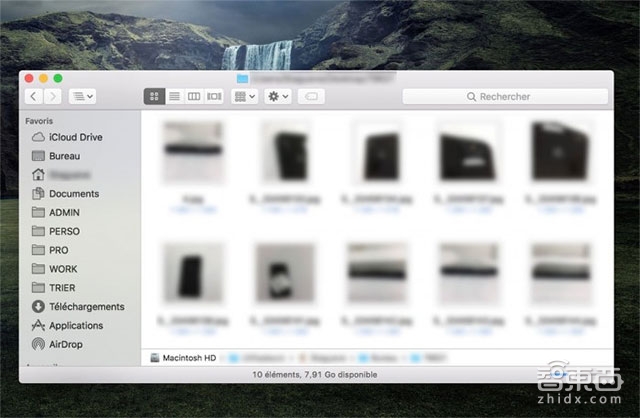Open AirDrop in sidebar
This screenshot has width=640, height=418.
(67, 344)
